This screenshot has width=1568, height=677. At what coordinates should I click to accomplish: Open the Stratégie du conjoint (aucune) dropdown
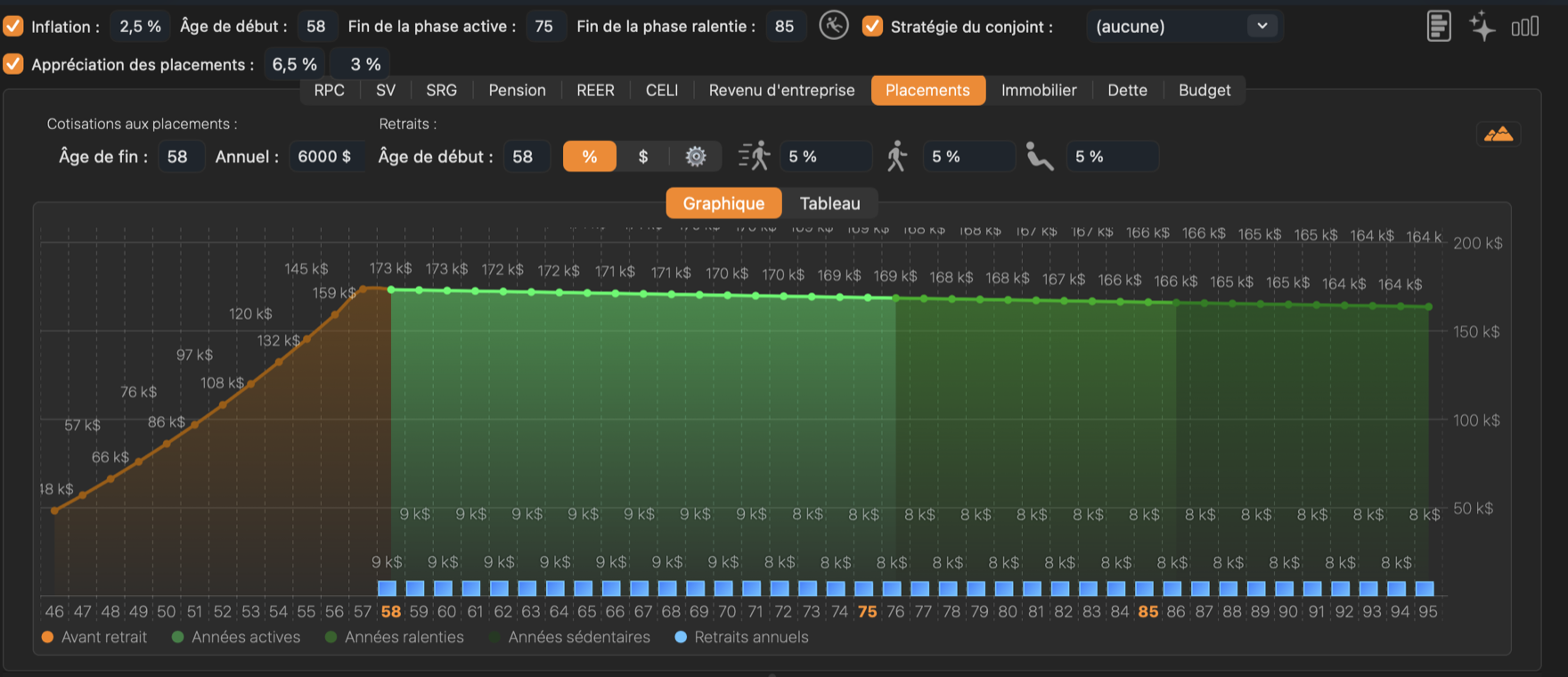[x=1184, y=26]
